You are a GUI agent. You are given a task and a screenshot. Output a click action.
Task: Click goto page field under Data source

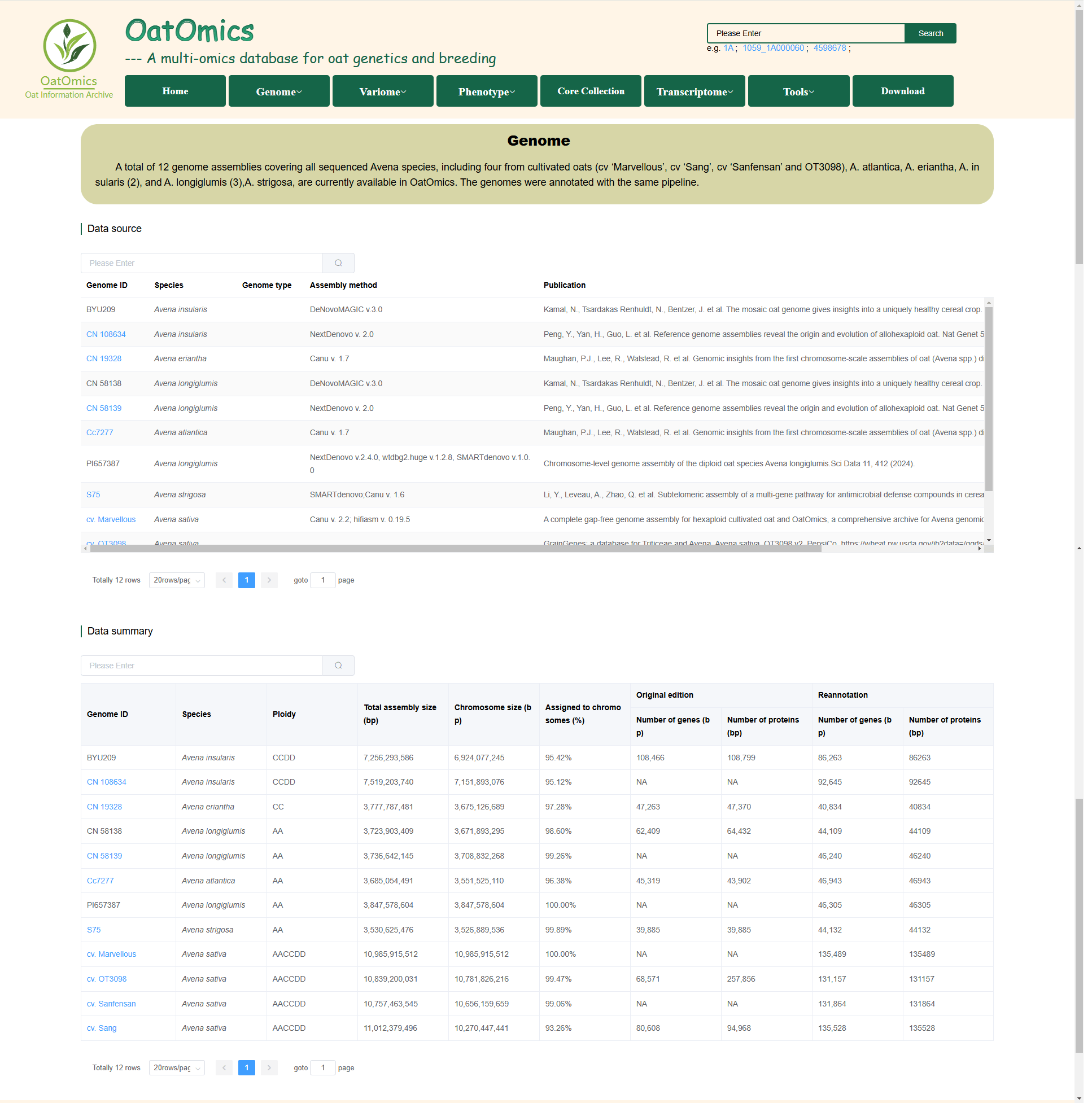click(323, 580)
